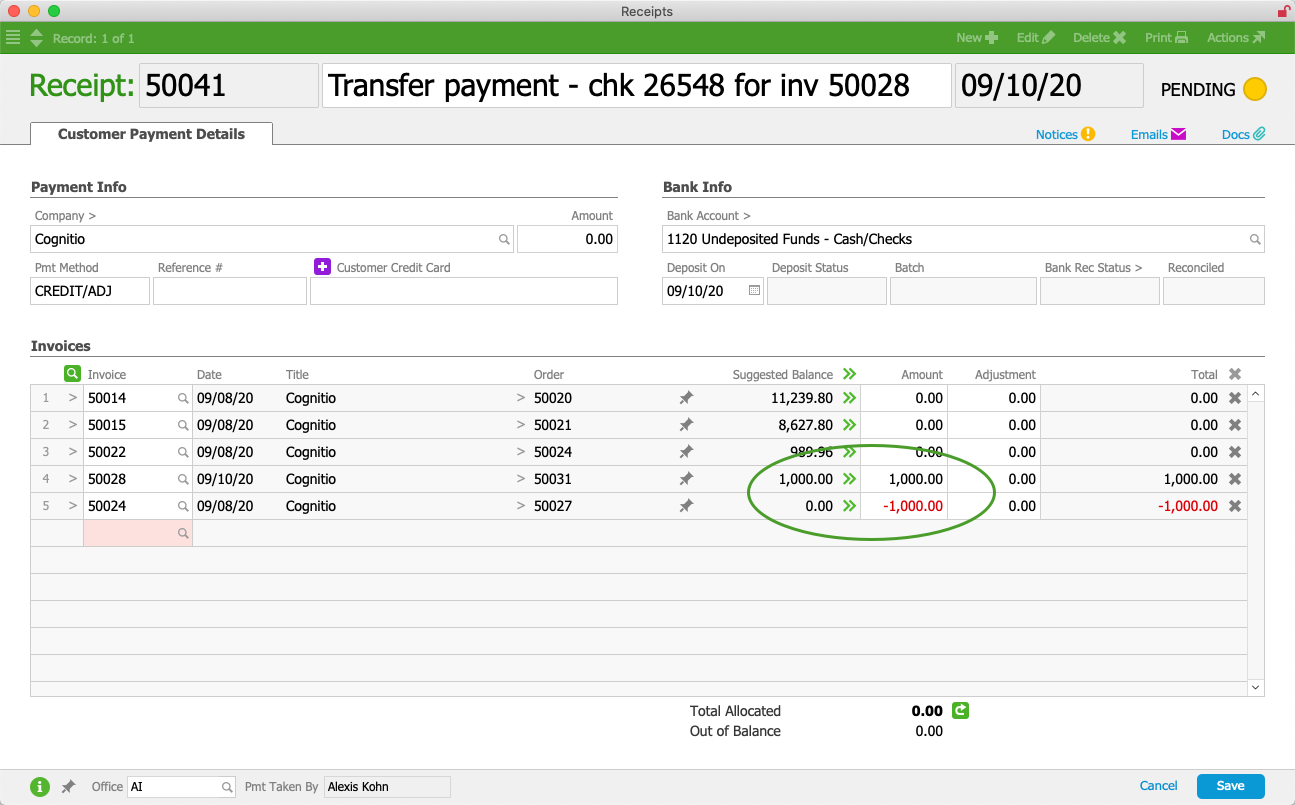Click the green info icon in footer
This screenshot has height=805, width=1295.
pos(40,787)
